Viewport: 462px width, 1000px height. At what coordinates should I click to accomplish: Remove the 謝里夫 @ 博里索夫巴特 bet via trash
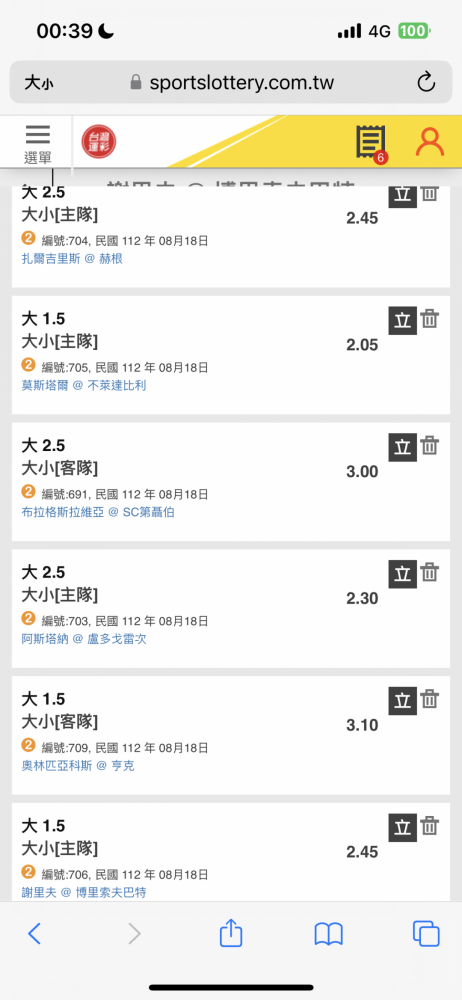coord(430,826)
